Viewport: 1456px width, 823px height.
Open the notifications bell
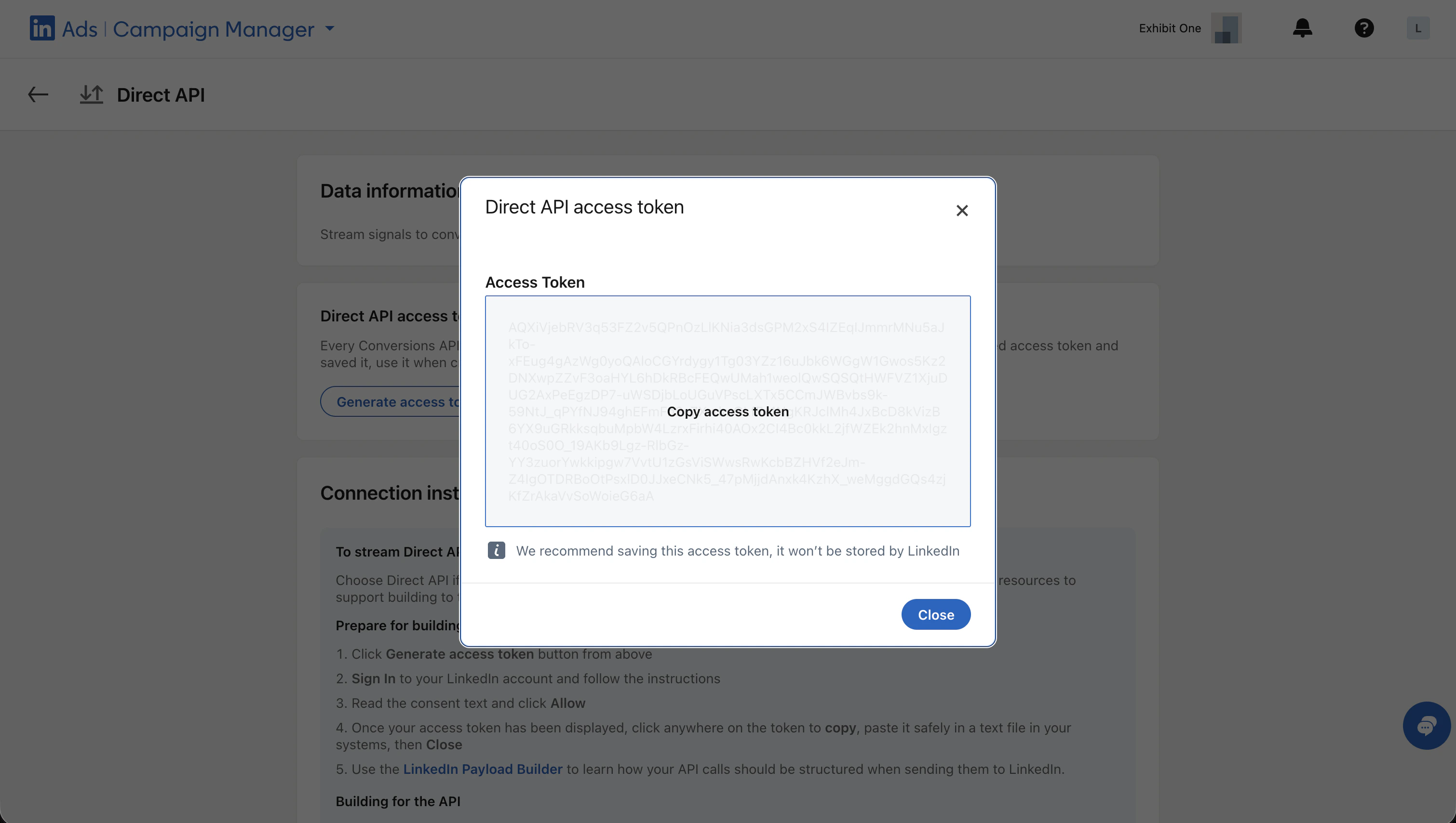pyautogui.click(x=1302, y=28)
